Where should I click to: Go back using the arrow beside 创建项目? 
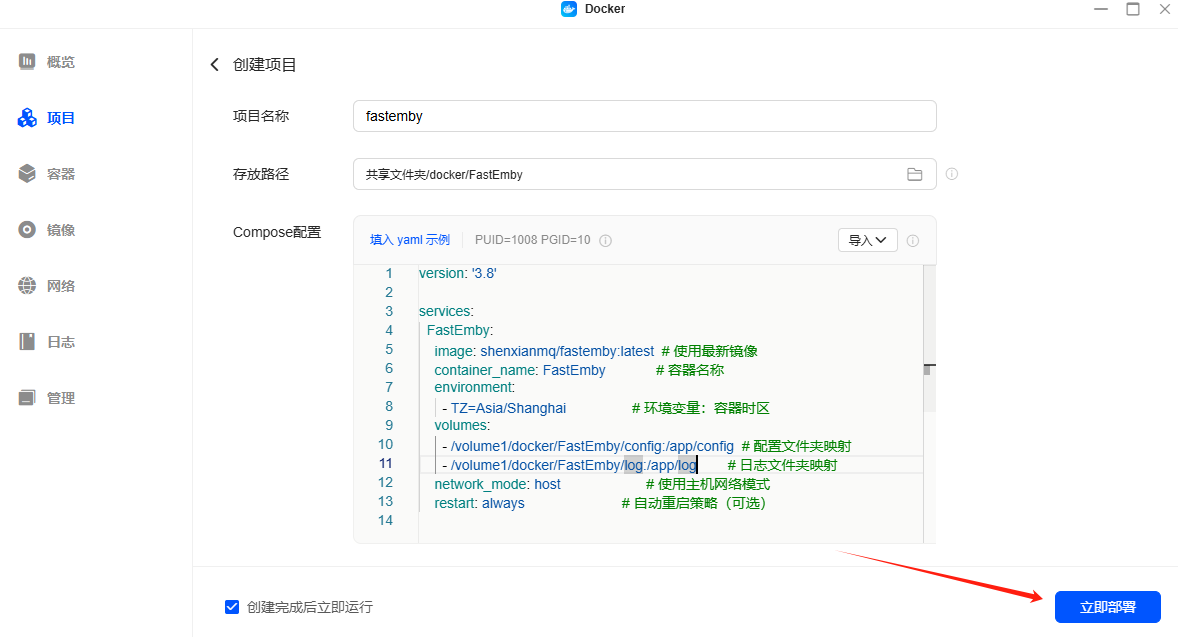215,65
